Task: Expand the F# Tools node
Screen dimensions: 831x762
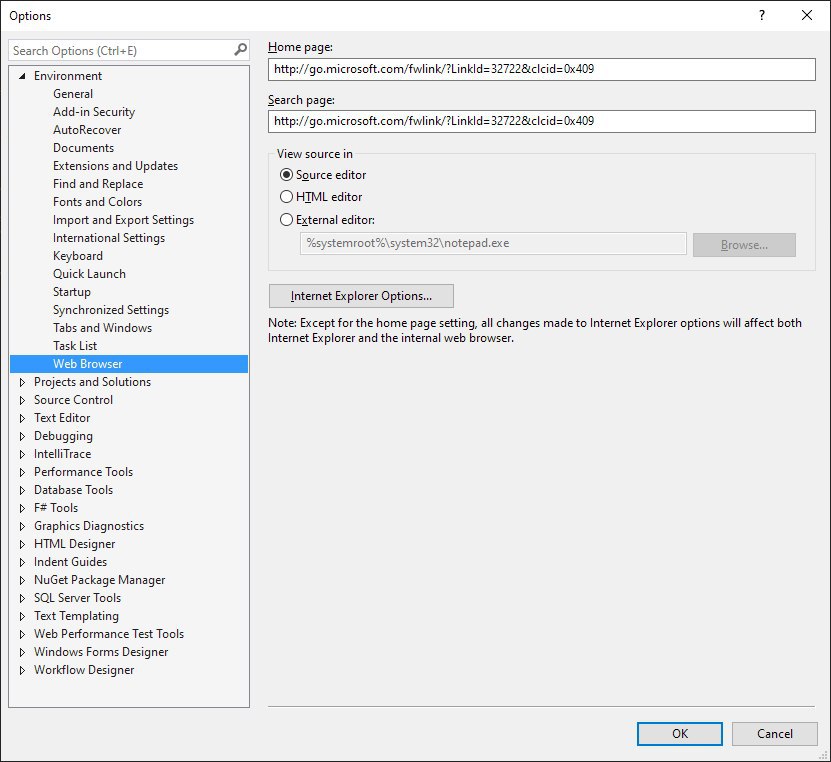Action: coord(22,508)
